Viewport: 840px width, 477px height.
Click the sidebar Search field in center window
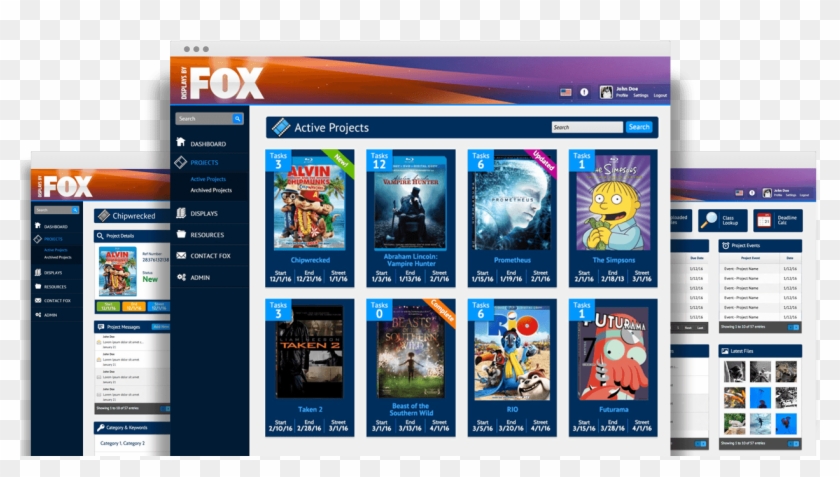[x=204, y=118]
